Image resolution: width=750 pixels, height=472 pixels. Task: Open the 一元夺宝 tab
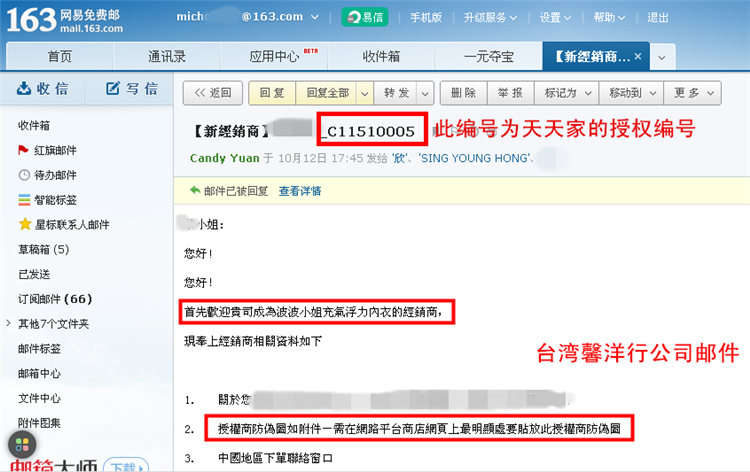(x=488, y=56)
